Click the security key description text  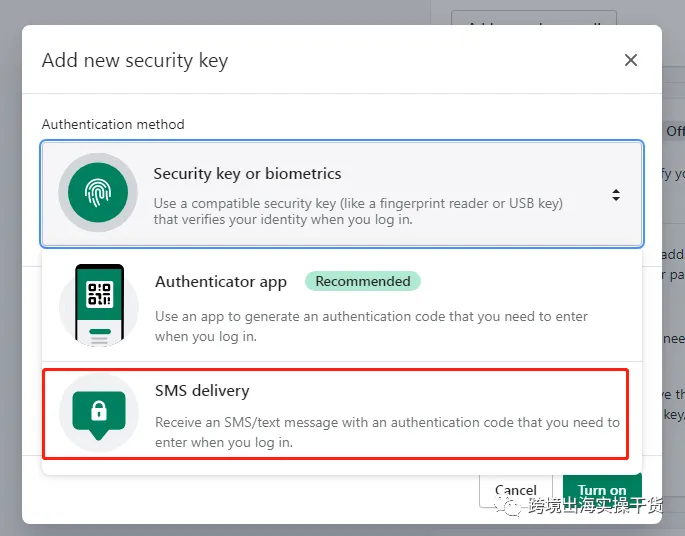pos(358,211)
